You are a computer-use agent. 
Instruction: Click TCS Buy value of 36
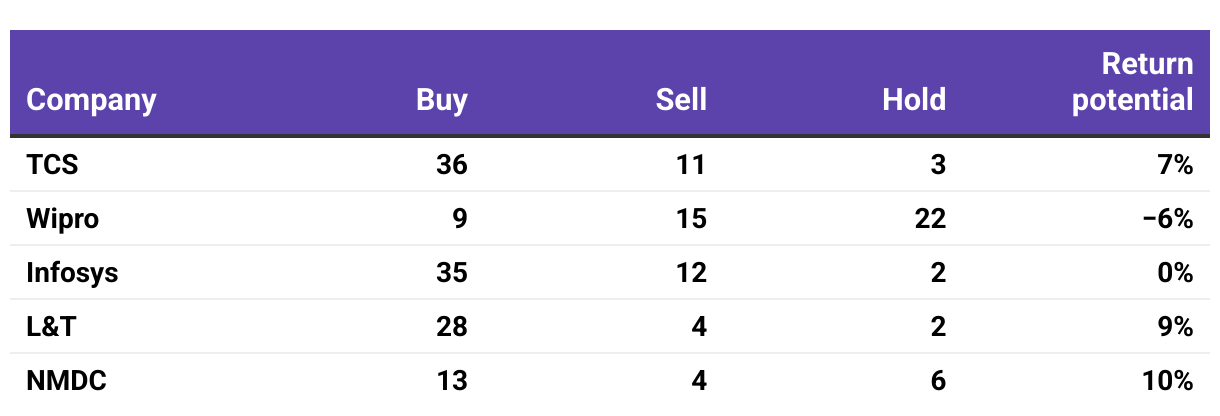click(452, 165)
